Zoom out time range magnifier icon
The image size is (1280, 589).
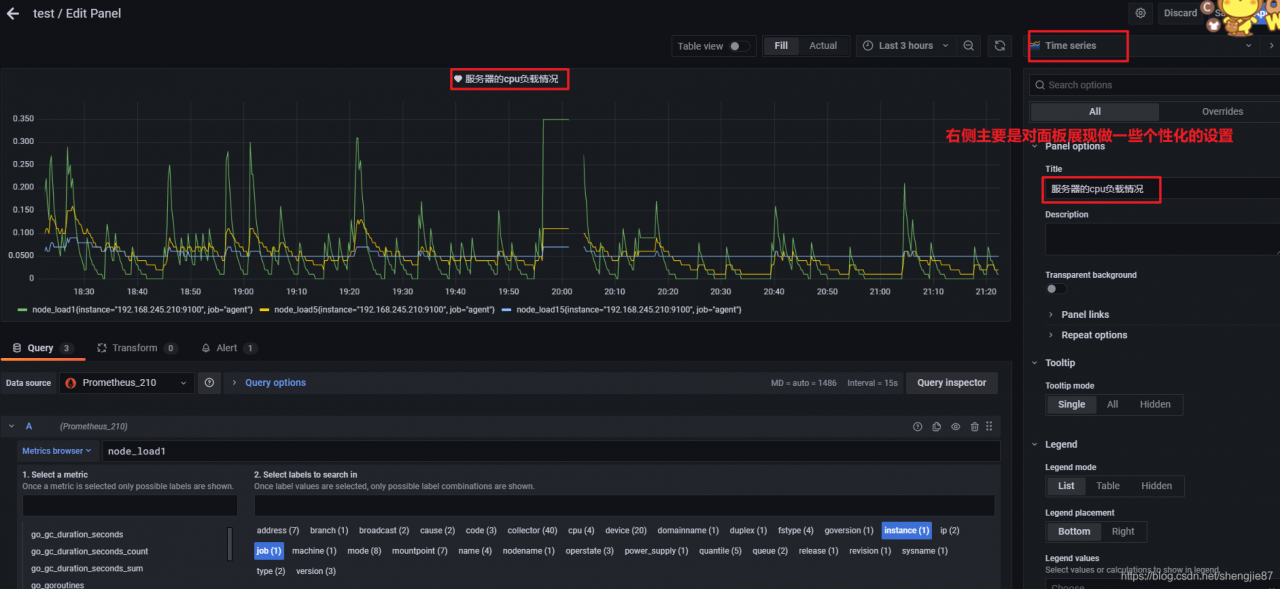tap(969, 46)
